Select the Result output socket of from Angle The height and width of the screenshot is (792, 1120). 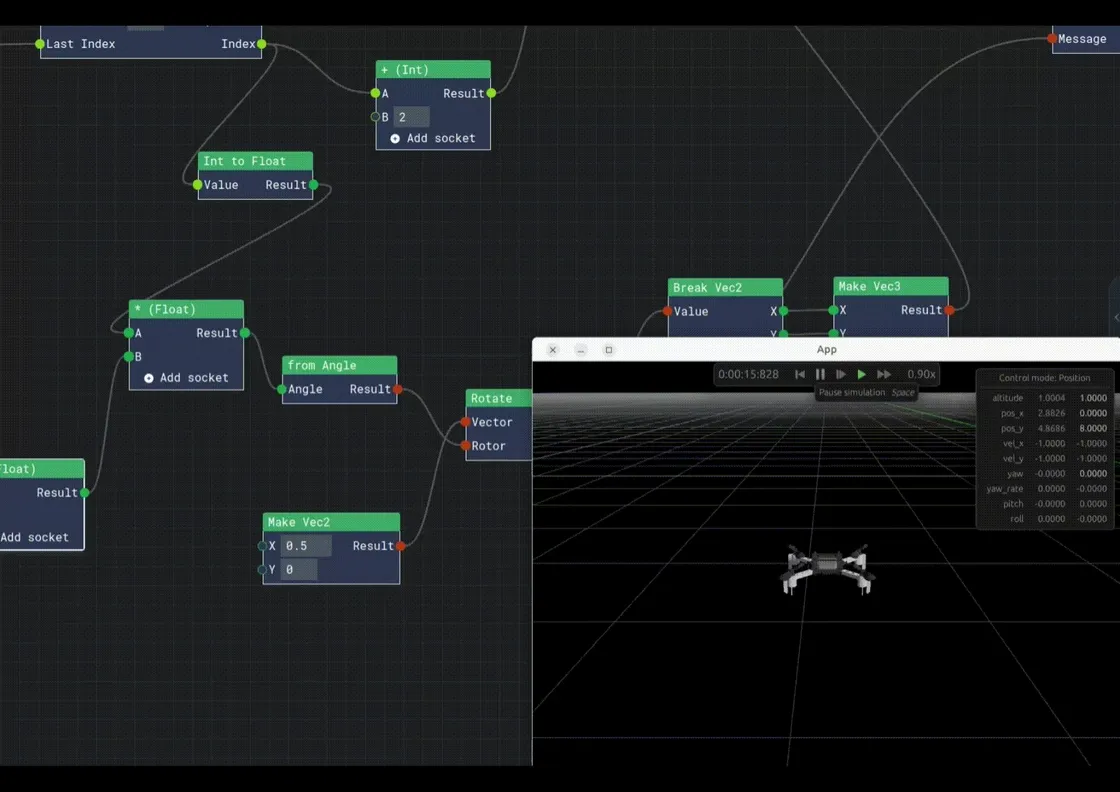point(398,389)
